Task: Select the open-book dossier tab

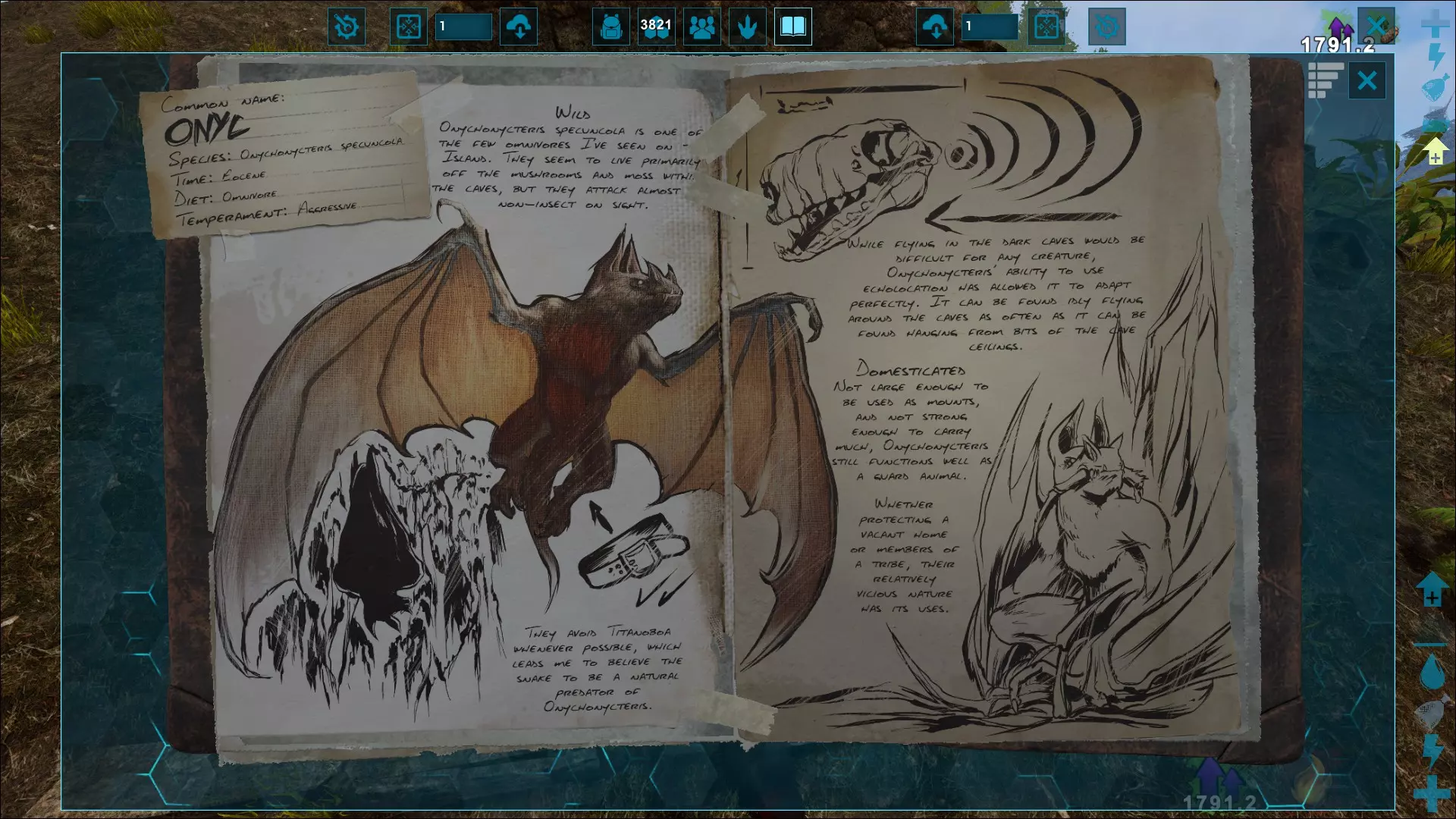Action: click(792, 27)
